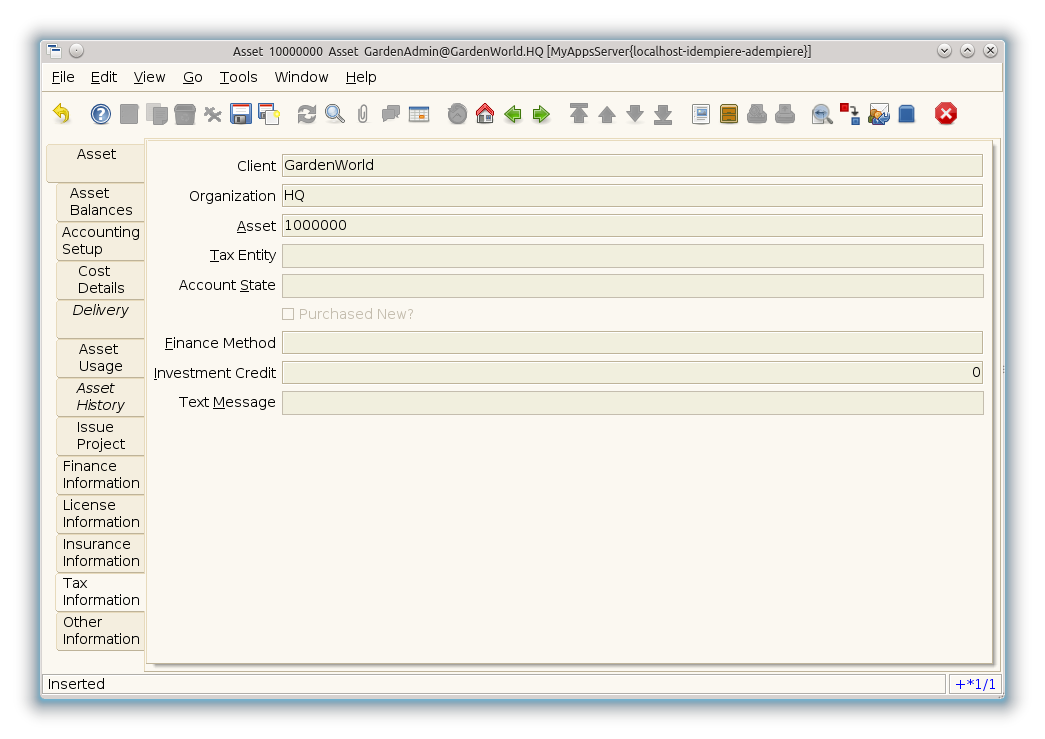This screenshot has width=1045, height=739.
Task: Click the Requery refresh icon
Action: [x=307, y=114]
